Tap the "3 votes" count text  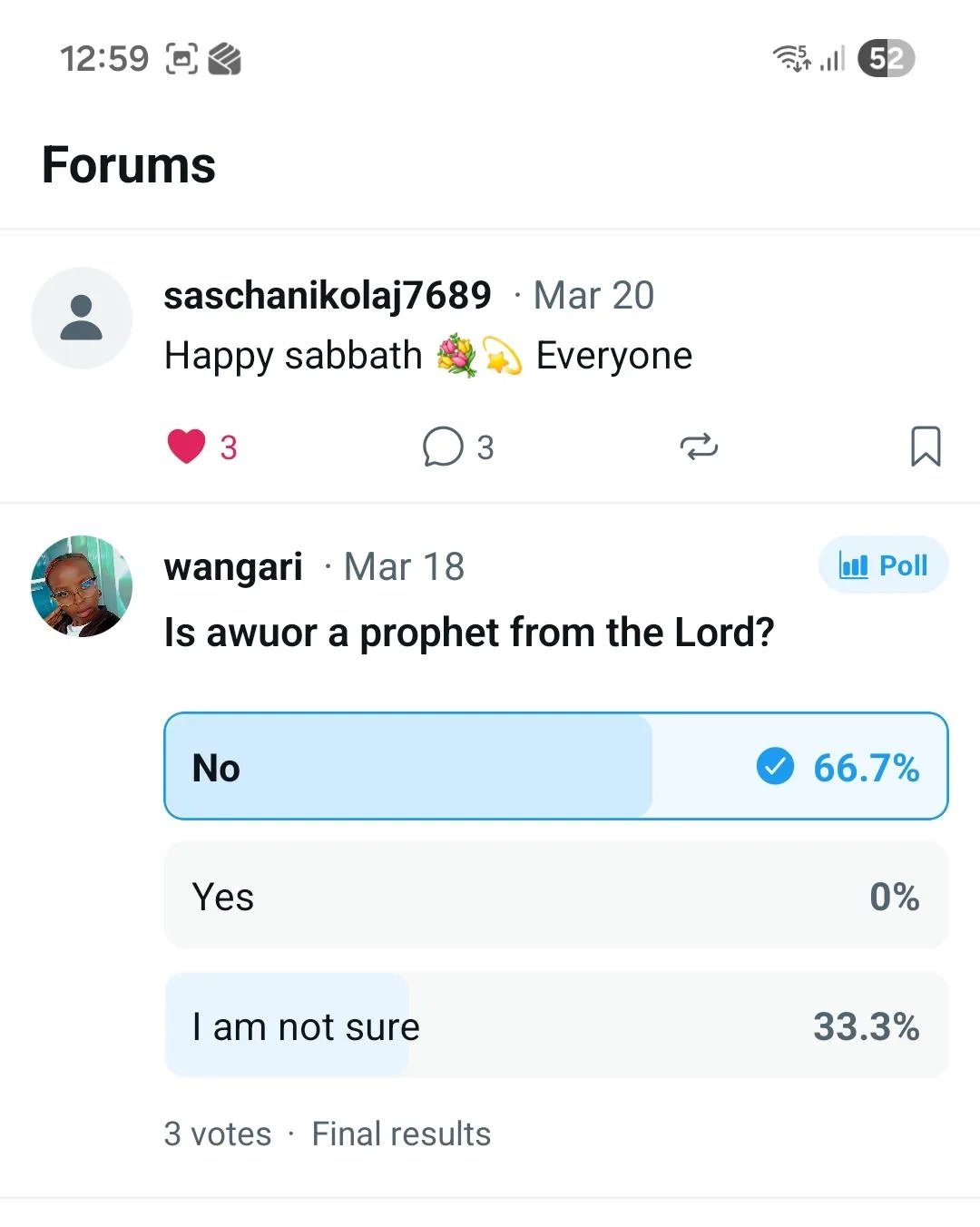point(218,1134)
